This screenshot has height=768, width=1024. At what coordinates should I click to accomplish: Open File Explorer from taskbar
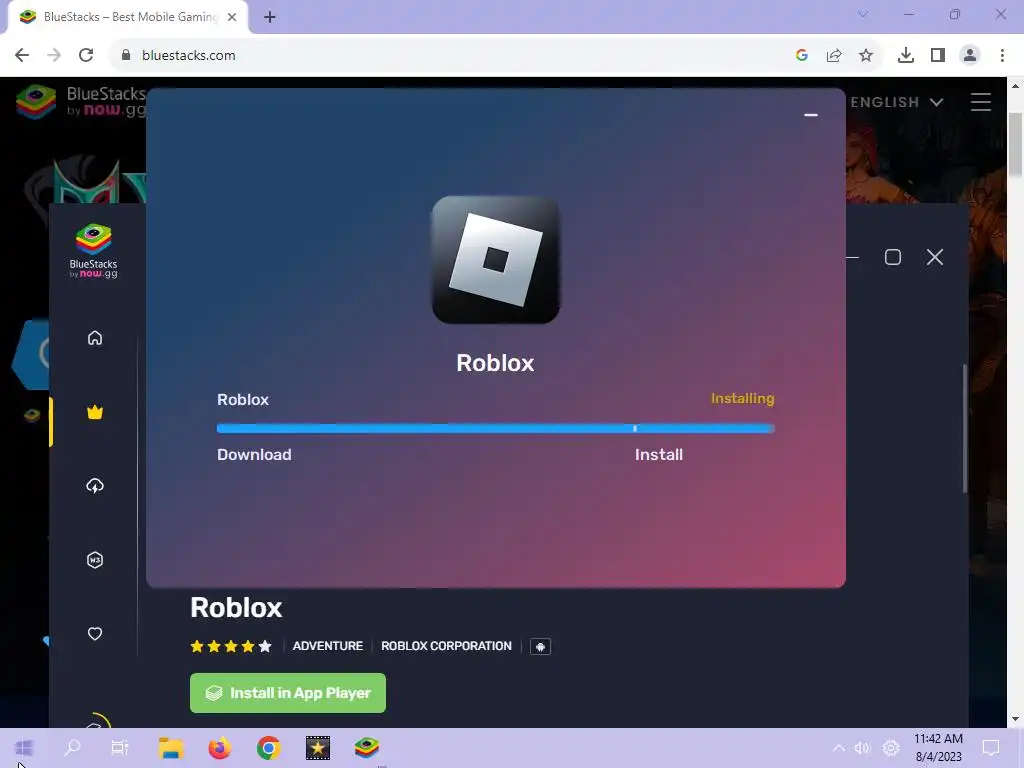coord(170,748)
